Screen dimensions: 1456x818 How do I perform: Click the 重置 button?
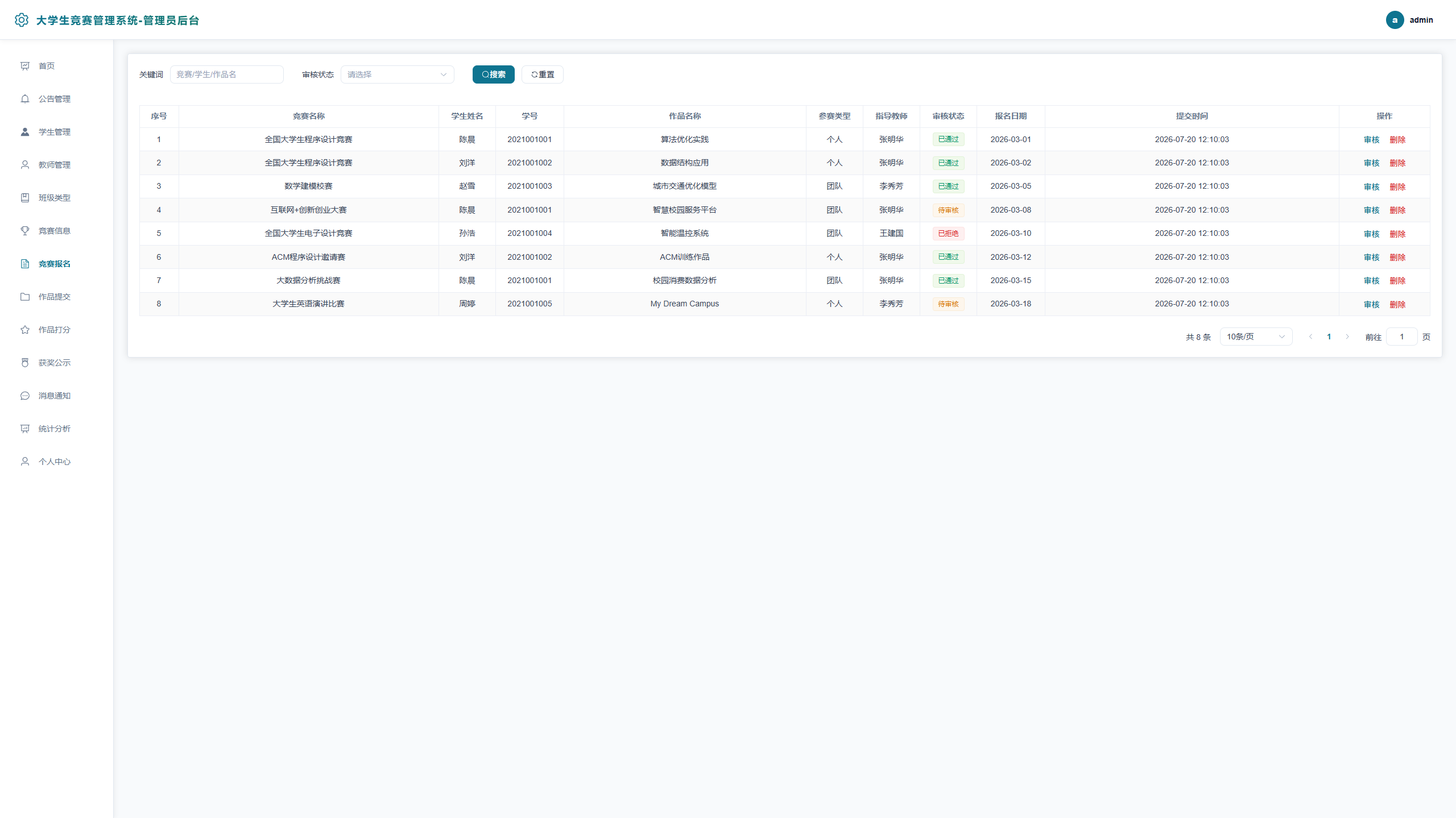542,74
